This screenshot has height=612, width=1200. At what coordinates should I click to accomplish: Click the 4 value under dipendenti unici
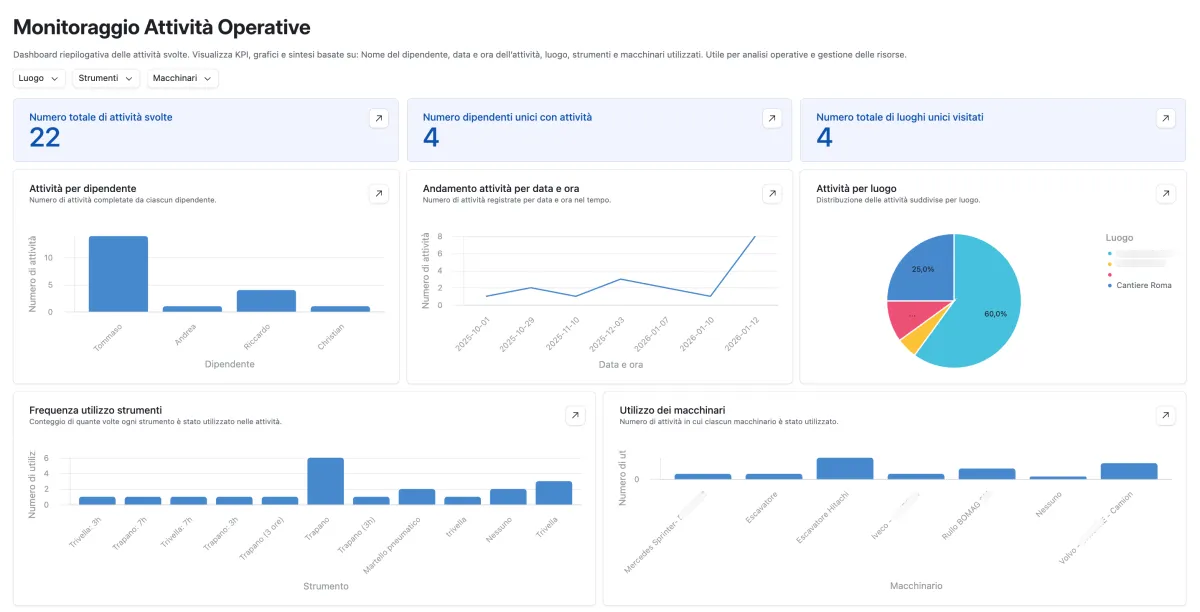coord(431,138)
